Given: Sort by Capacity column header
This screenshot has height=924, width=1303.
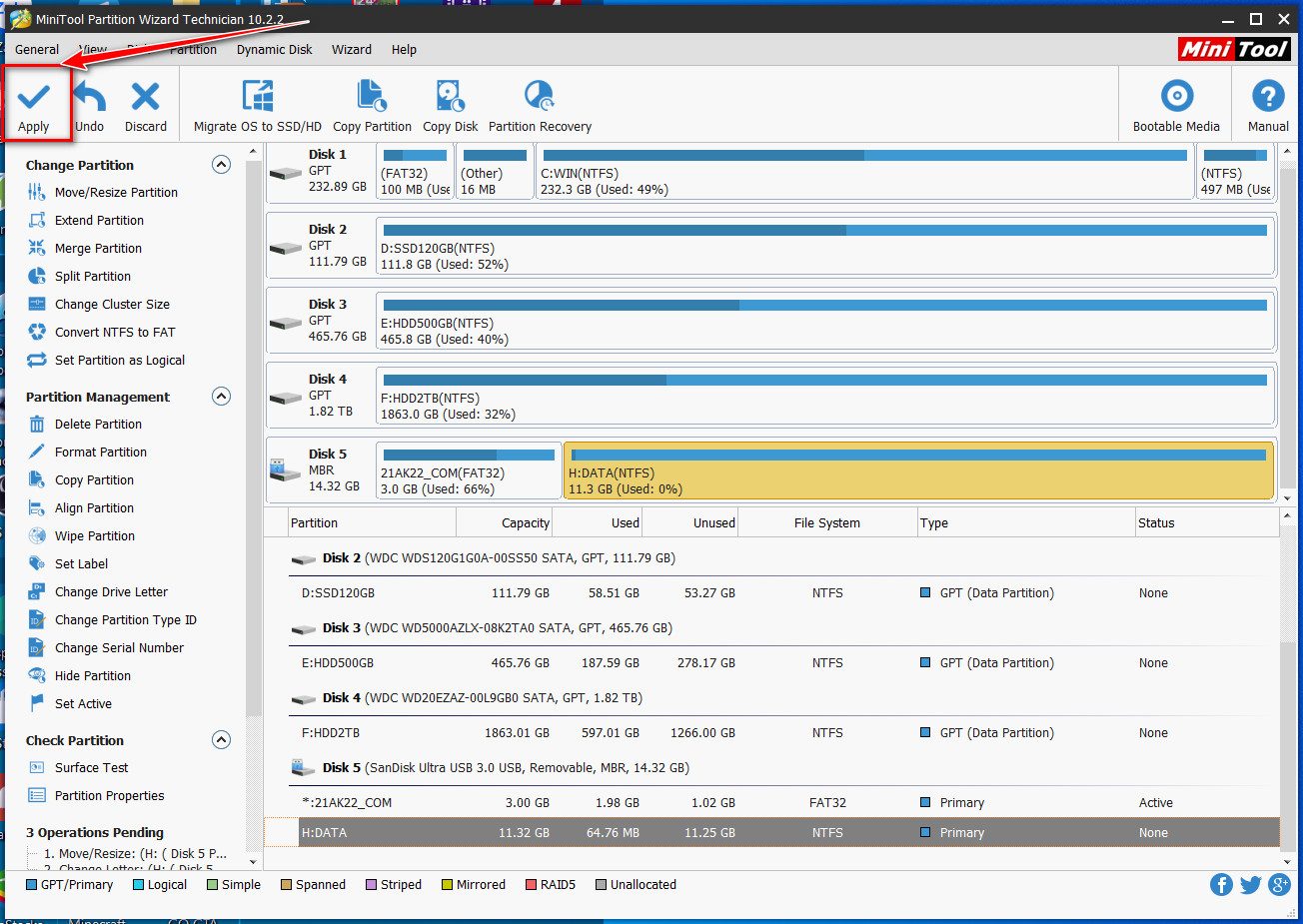Looking at the screenshot, I should click(504, 522).
